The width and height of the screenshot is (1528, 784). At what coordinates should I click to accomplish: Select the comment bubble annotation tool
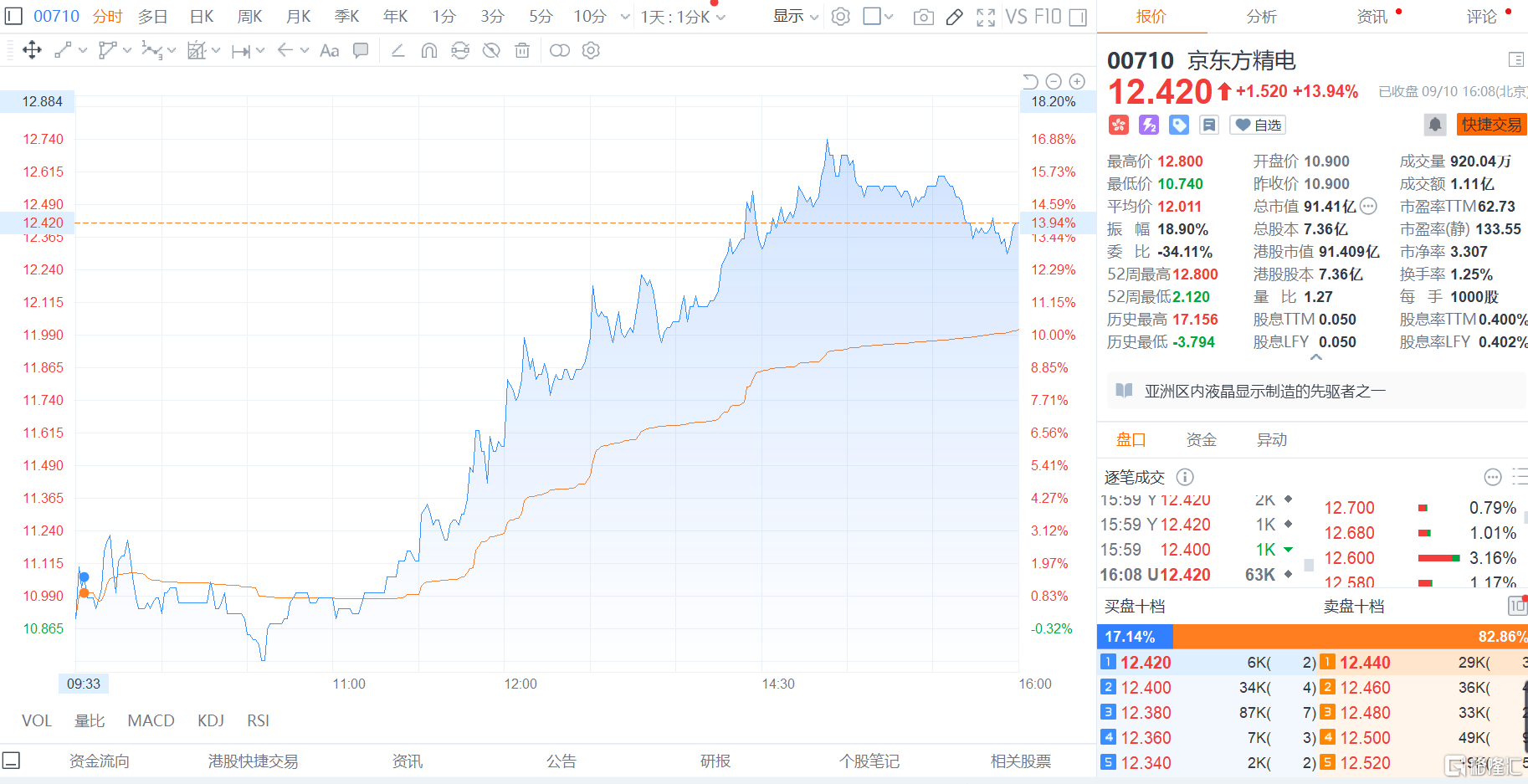pyautogui.click(x=361, y=51)
